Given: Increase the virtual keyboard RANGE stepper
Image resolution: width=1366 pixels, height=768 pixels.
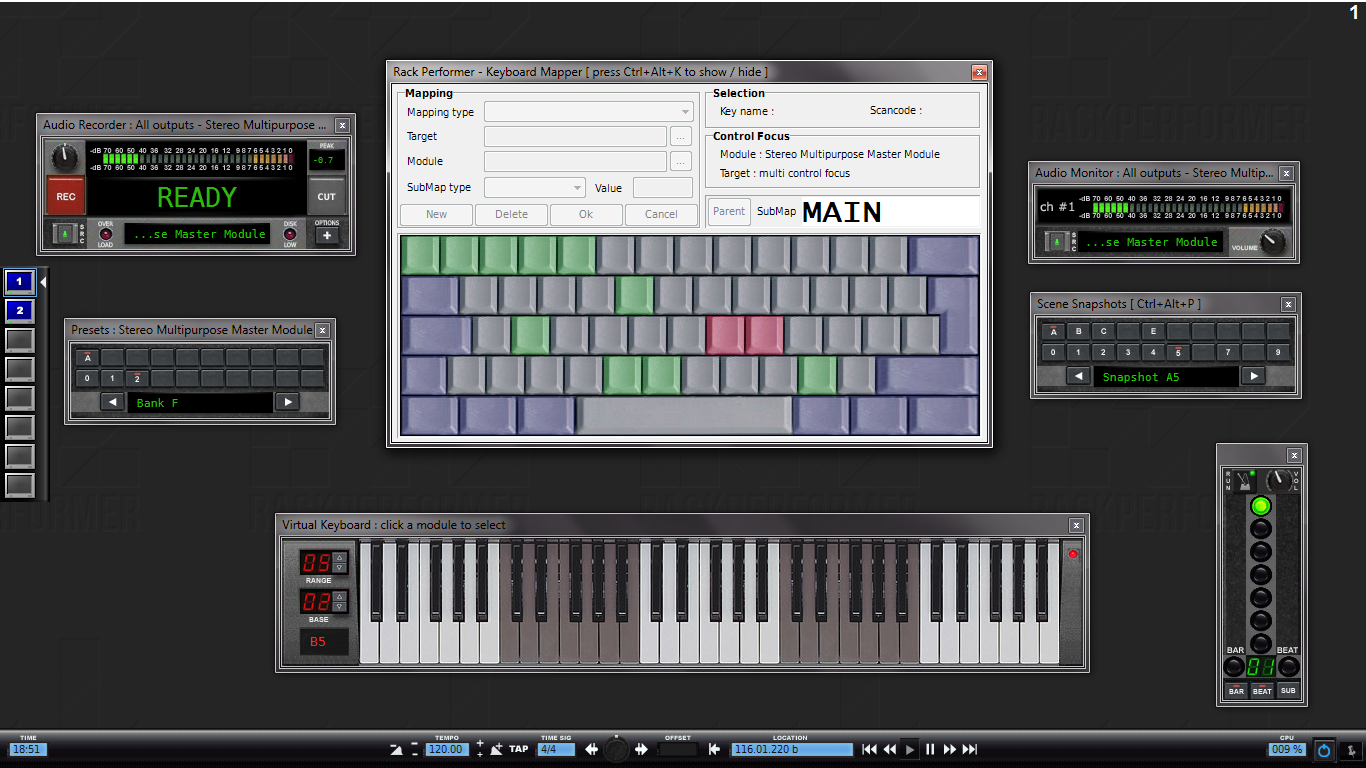Looking at the screenshot, I should point(340,557).
